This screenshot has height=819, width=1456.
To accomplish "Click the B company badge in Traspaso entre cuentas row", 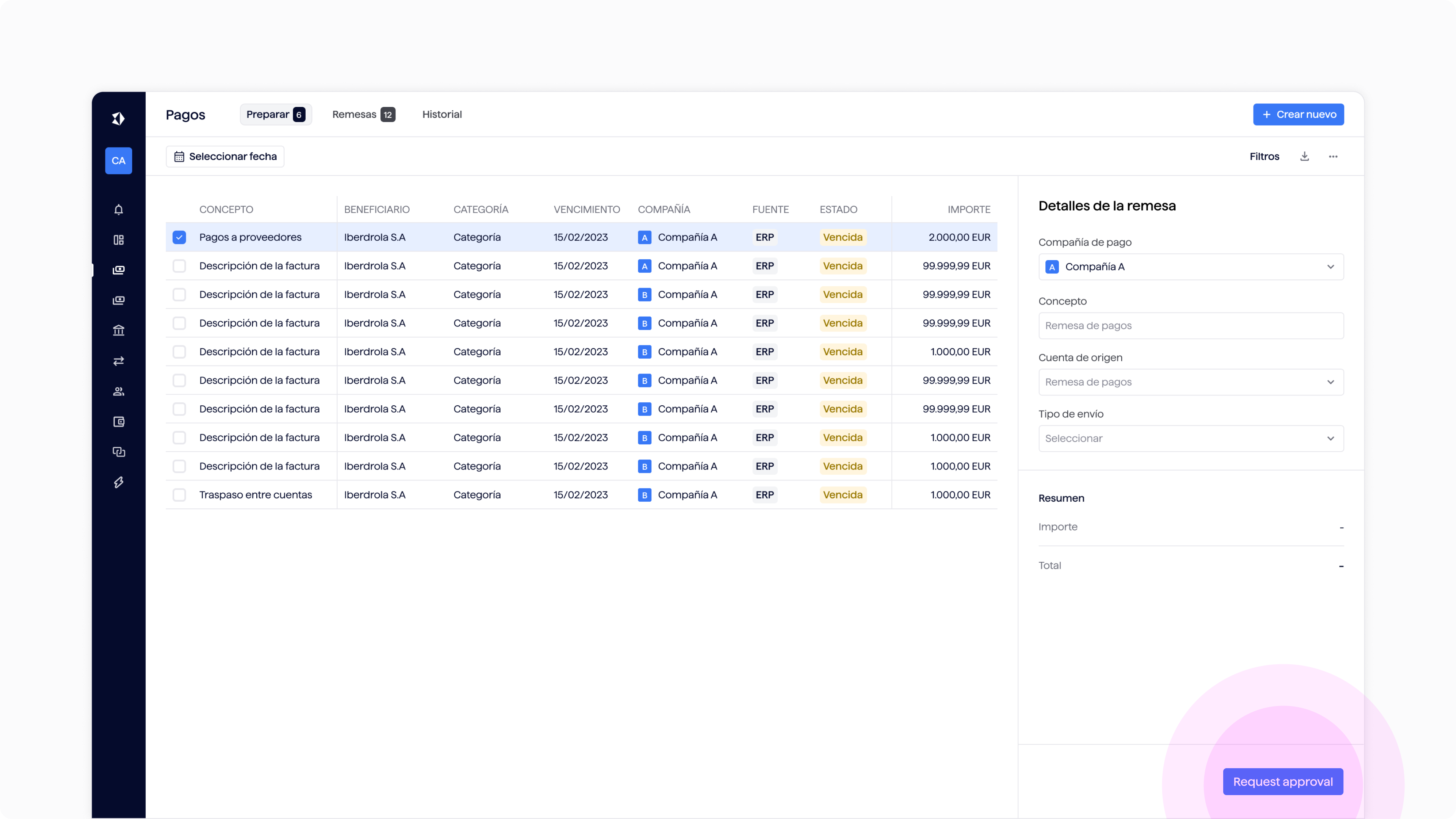I will [x=644, y=495].
